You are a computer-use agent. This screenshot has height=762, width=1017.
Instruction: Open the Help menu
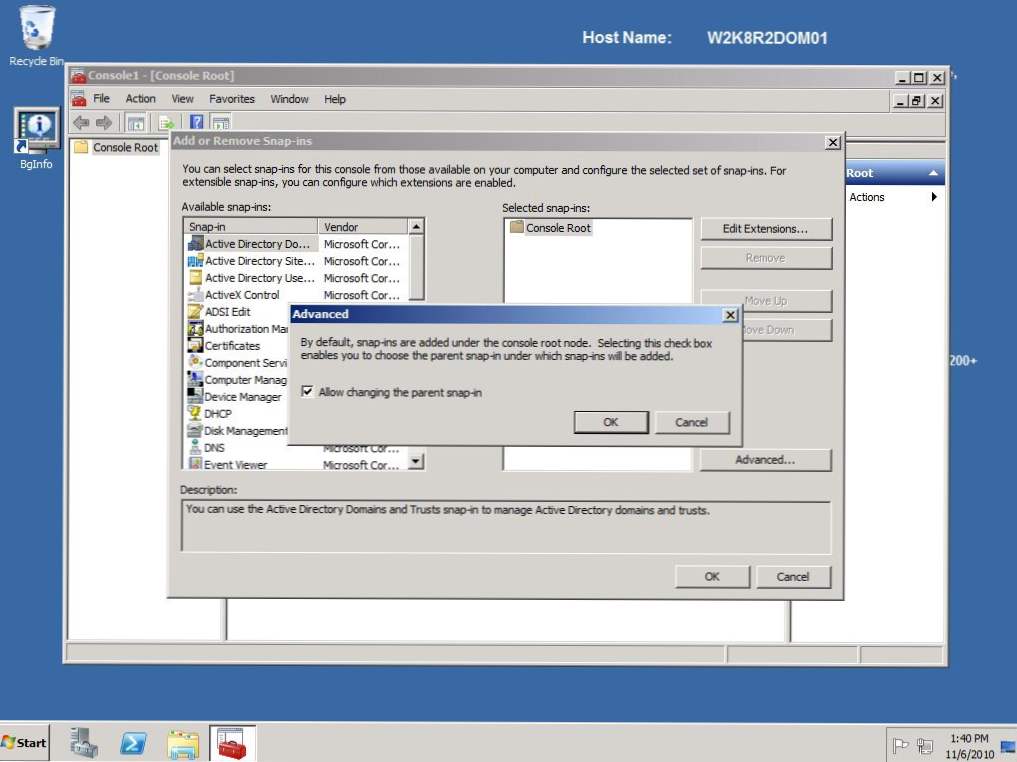tap(335, 99)
